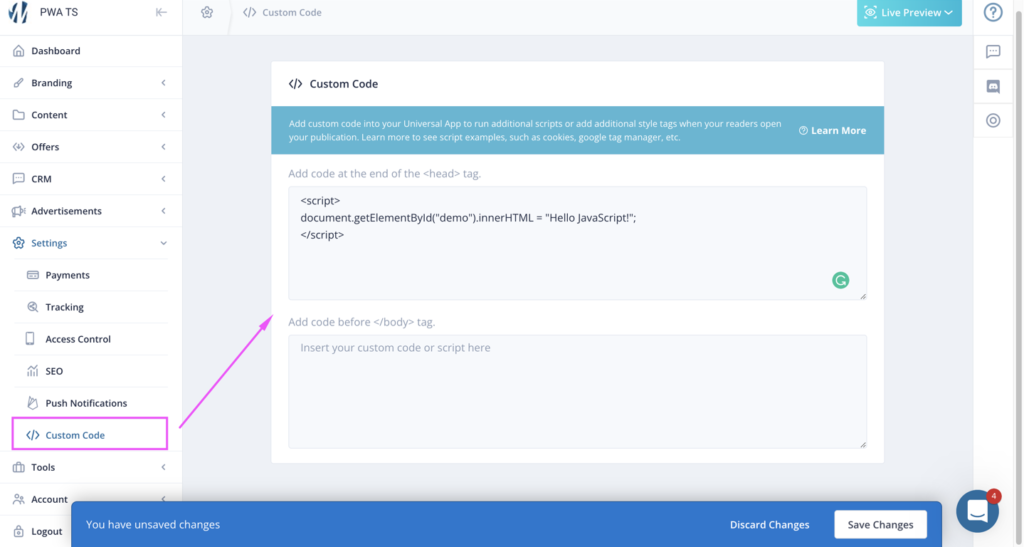The height and width of the screenshot is (547, 1024).
Task: Click the resize handle of body code textarea
Action: (863, 444)
